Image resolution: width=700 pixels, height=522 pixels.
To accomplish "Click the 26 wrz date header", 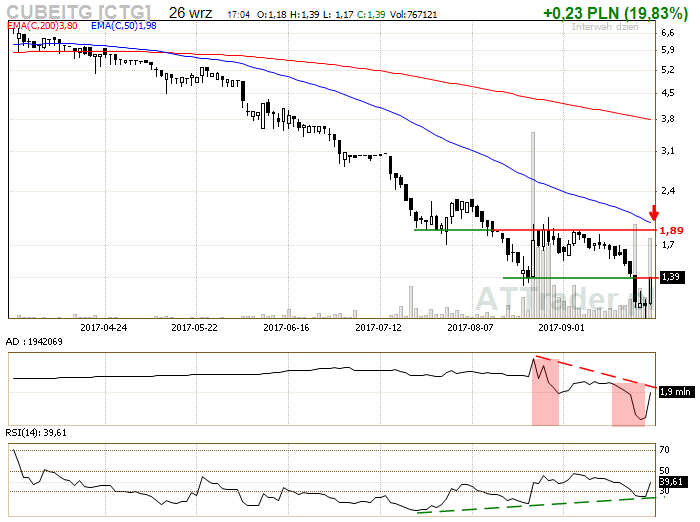I will 190,13.
